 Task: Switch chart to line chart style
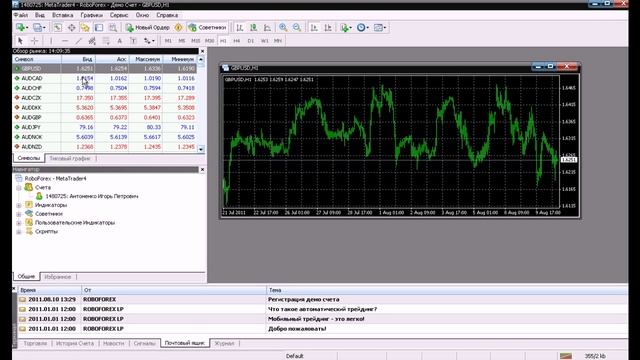(267, 27)
